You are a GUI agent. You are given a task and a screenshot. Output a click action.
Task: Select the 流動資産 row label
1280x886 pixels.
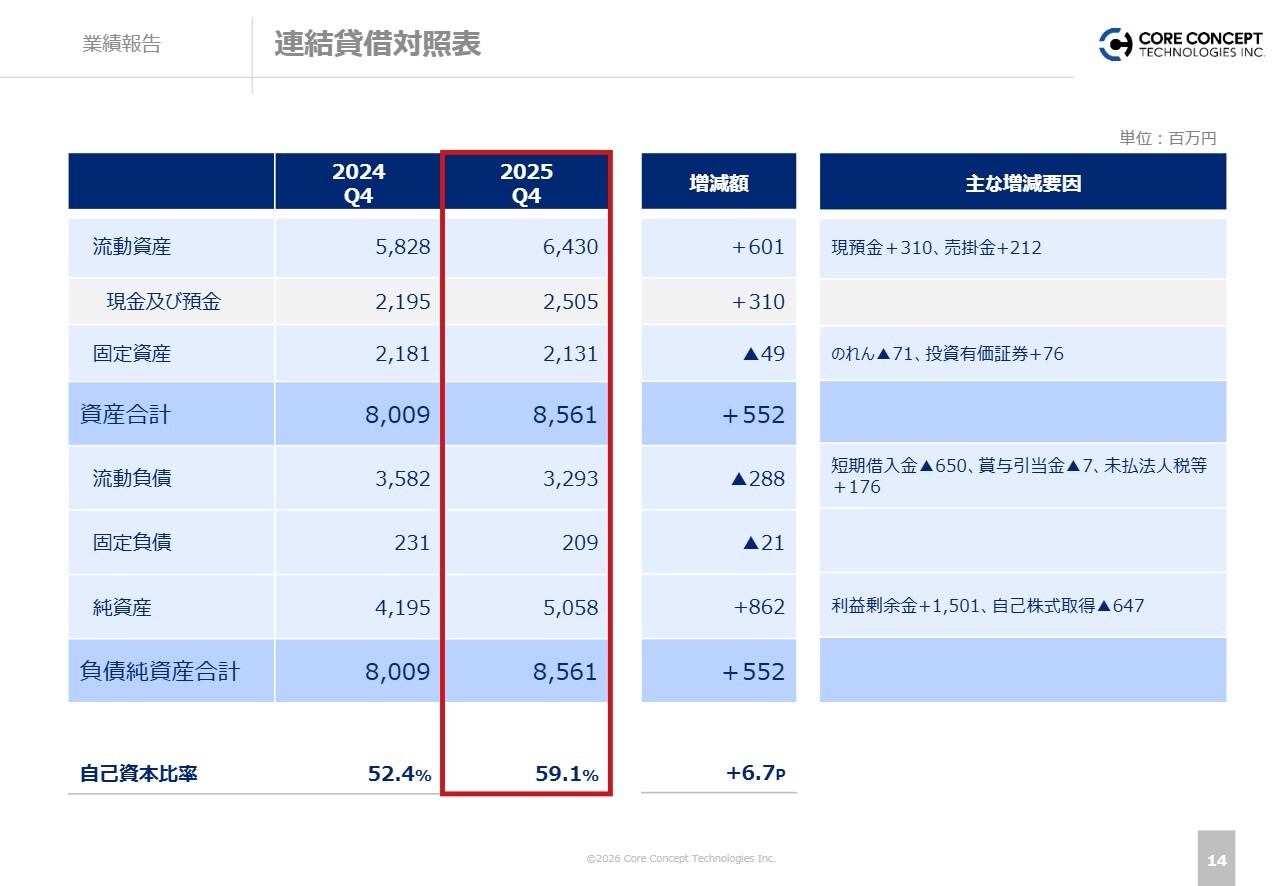click(x=132, y=247)
